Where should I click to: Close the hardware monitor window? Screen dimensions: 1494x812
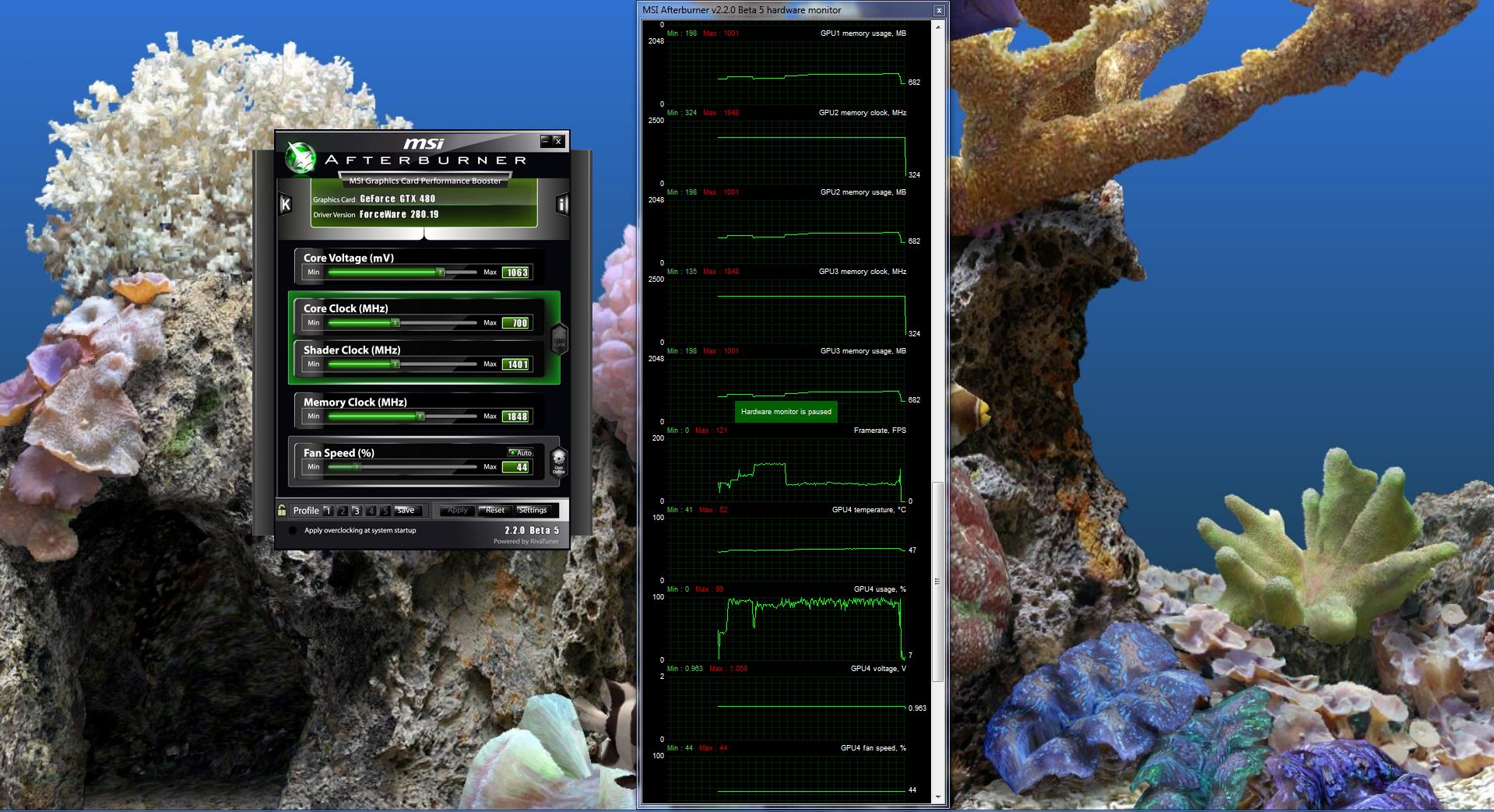939,10
